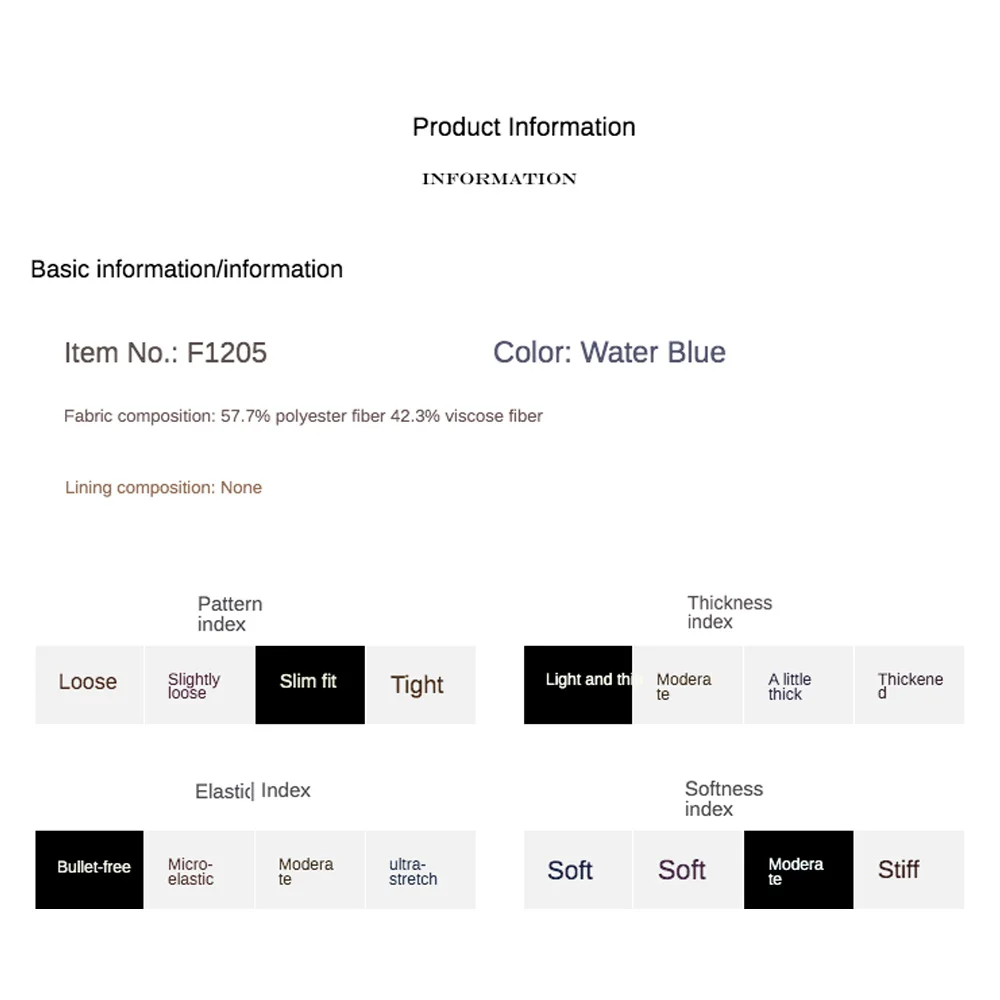The width and height of the screenshot is (1000, 1000).
Task: Click the Lining composition: None text
Action: coord(163,487)
